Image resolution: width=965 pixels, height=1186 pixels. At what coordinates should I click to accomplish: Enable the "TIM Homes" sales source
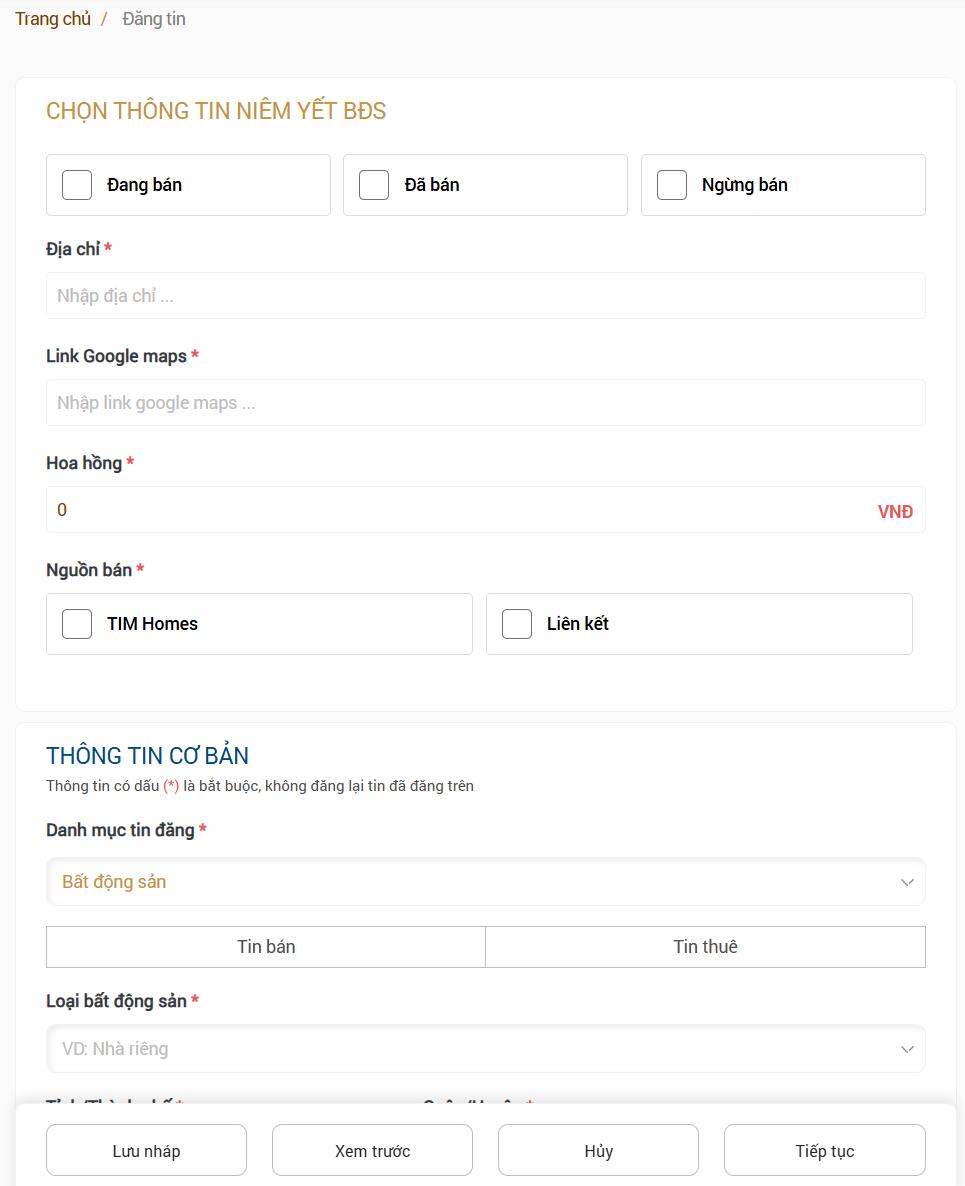tap(77, 623)
